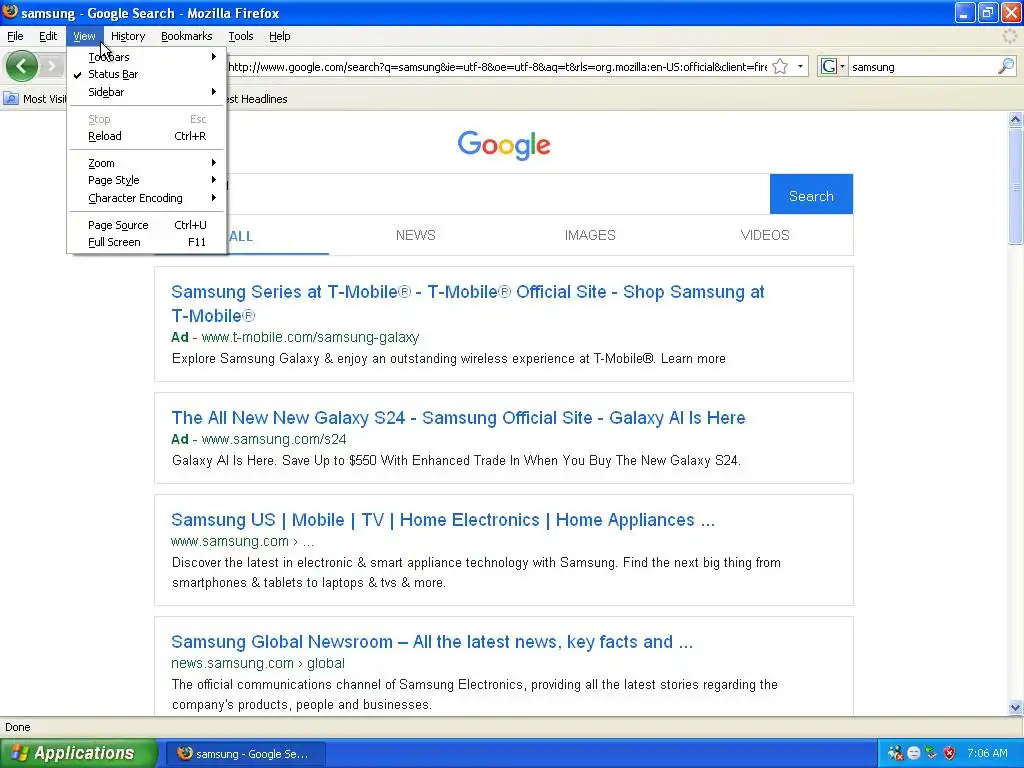Click the Google search engine icon

click(828, 67)
